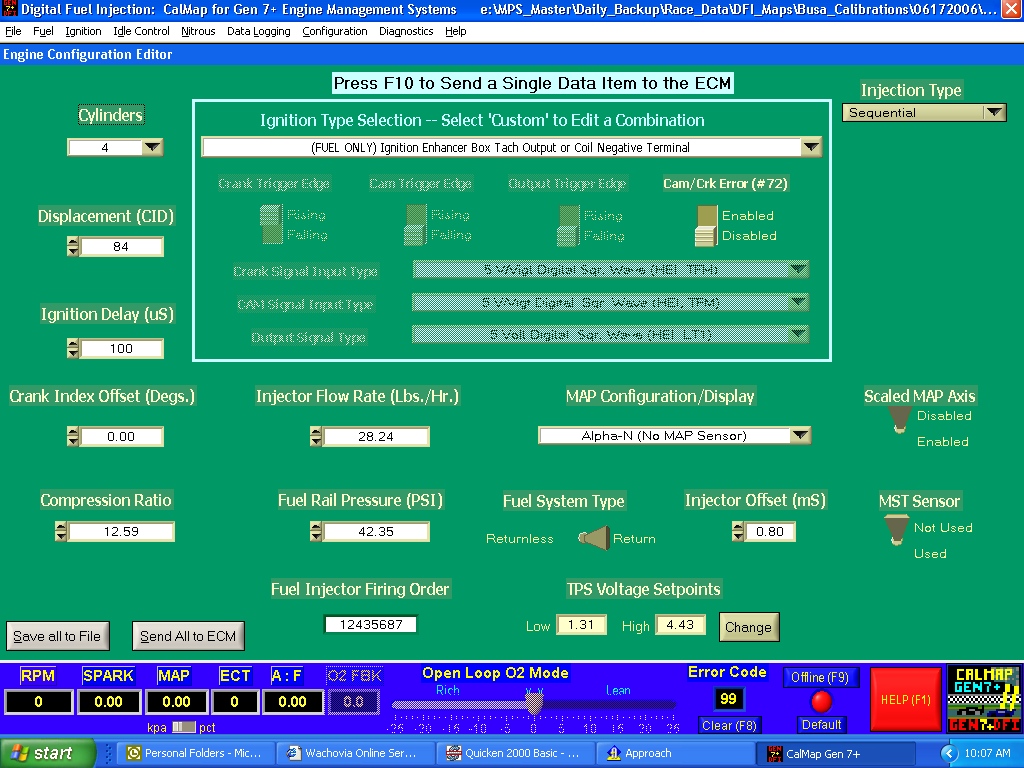Switch to Wachovia Online taskbar item
The width and height of the screenshot is (1024, 768).
(355, 753)
